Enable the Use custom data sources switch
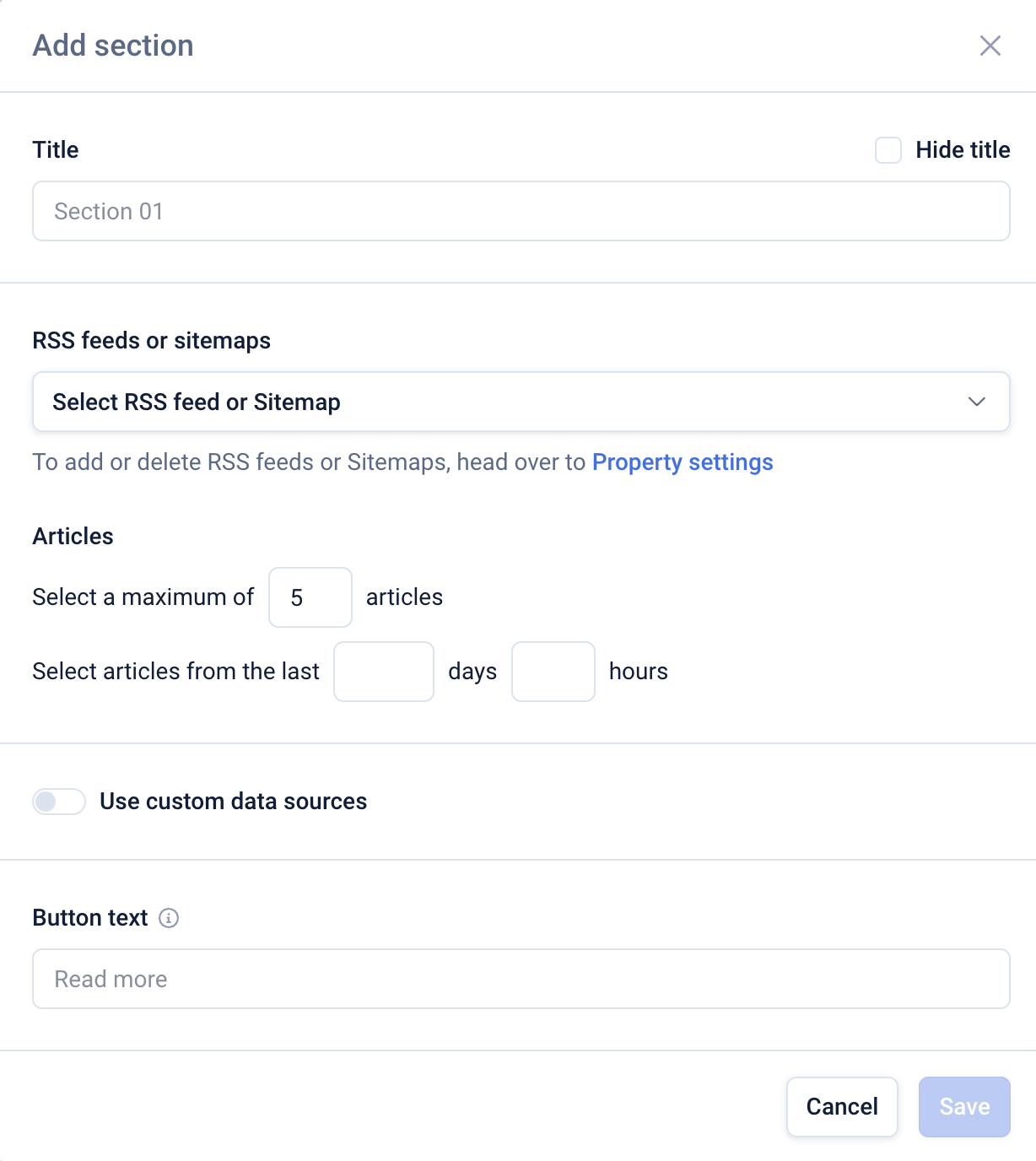Screen dimensions: 1036x1161 coord(59,802)
